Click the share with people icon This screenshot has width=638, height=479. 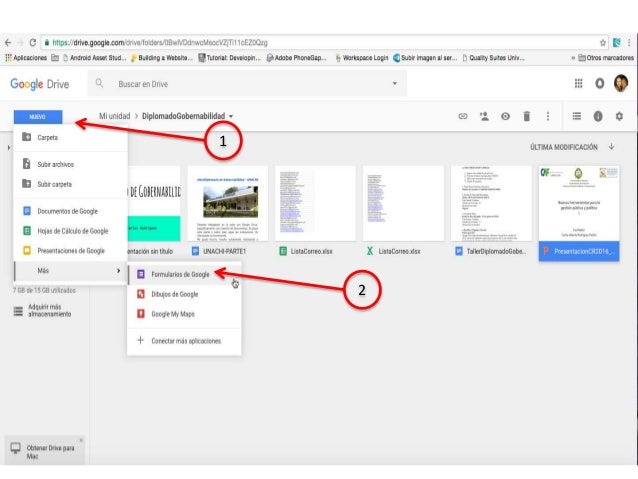pyautogui.click(x=484, y=116)
